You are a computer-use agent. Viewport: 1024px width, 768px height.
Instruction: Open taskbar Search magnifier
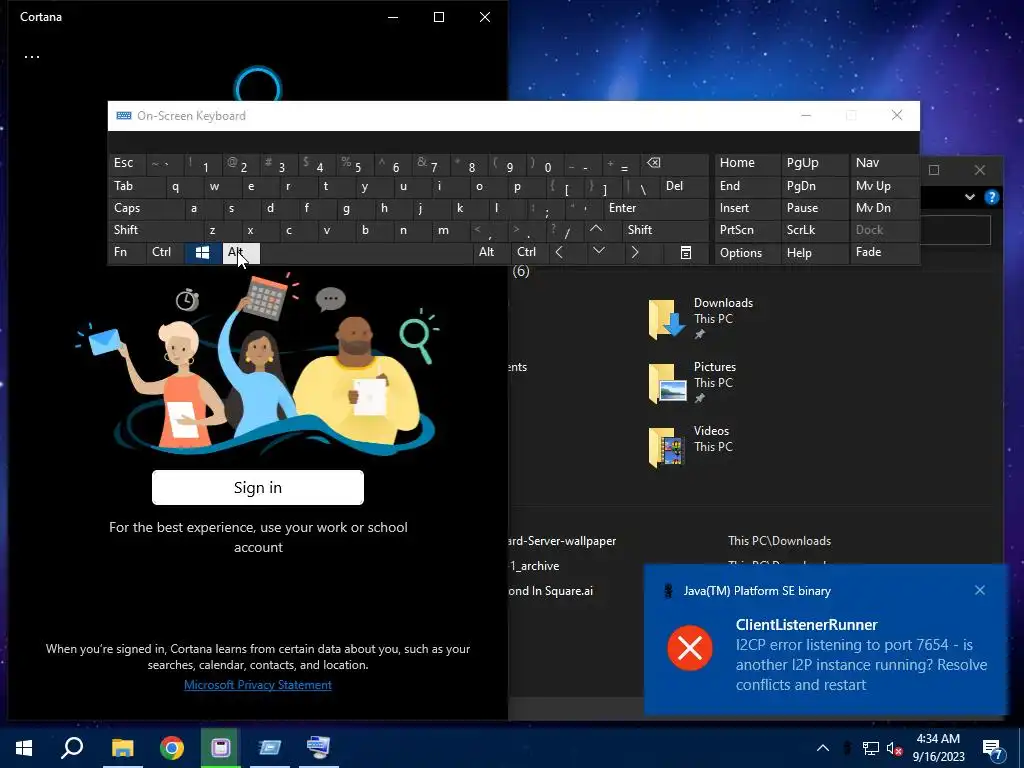tap(72, 748)
